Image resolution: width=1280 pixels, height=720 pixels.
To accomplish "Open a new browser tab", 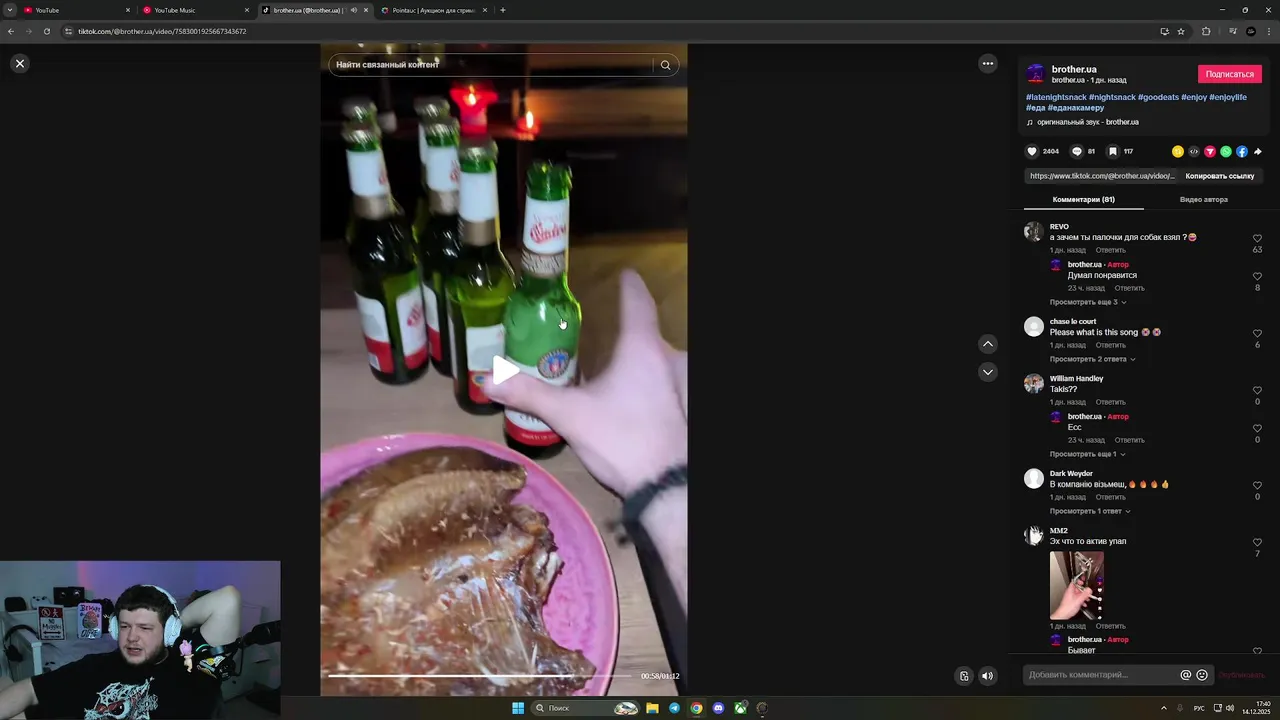I will [503, 10].
